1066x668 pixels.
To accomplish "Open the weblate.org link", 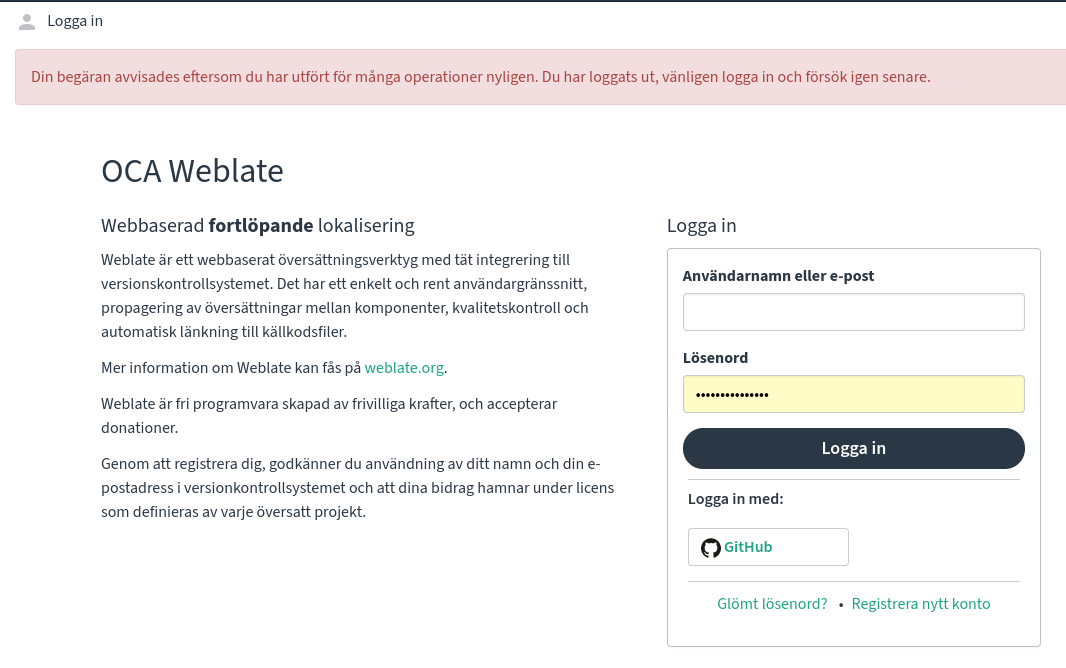I will tap(403, 368).
